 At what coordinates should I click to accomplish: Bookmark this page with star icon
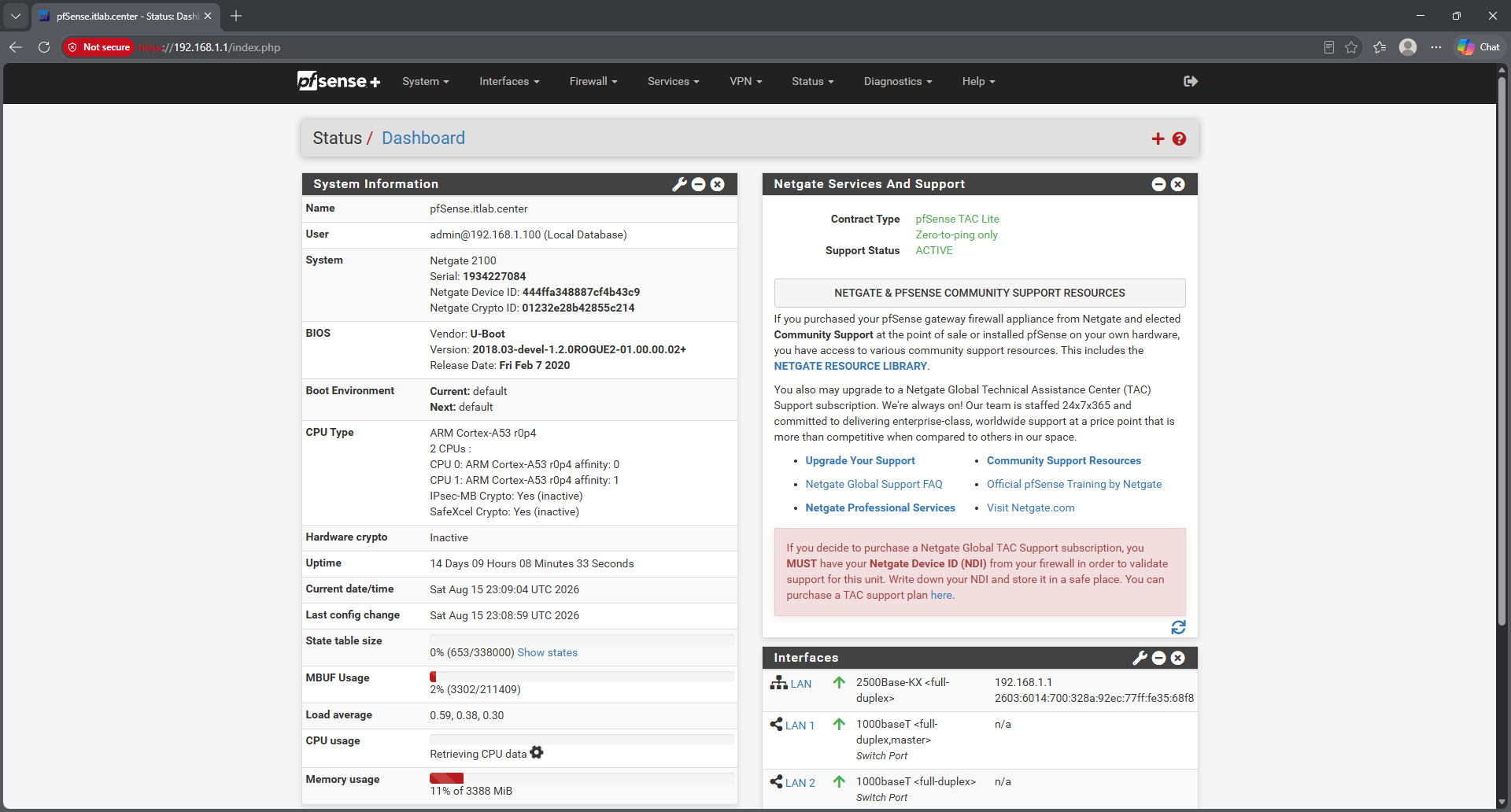[x=1351, y=47]
